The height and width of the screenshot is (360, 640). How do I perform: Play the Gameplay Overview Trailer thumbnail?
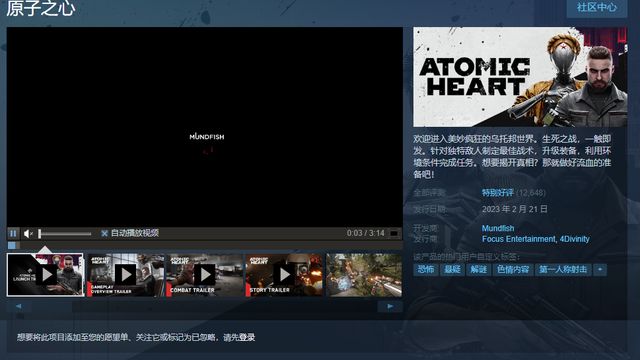tap(125, 275)
